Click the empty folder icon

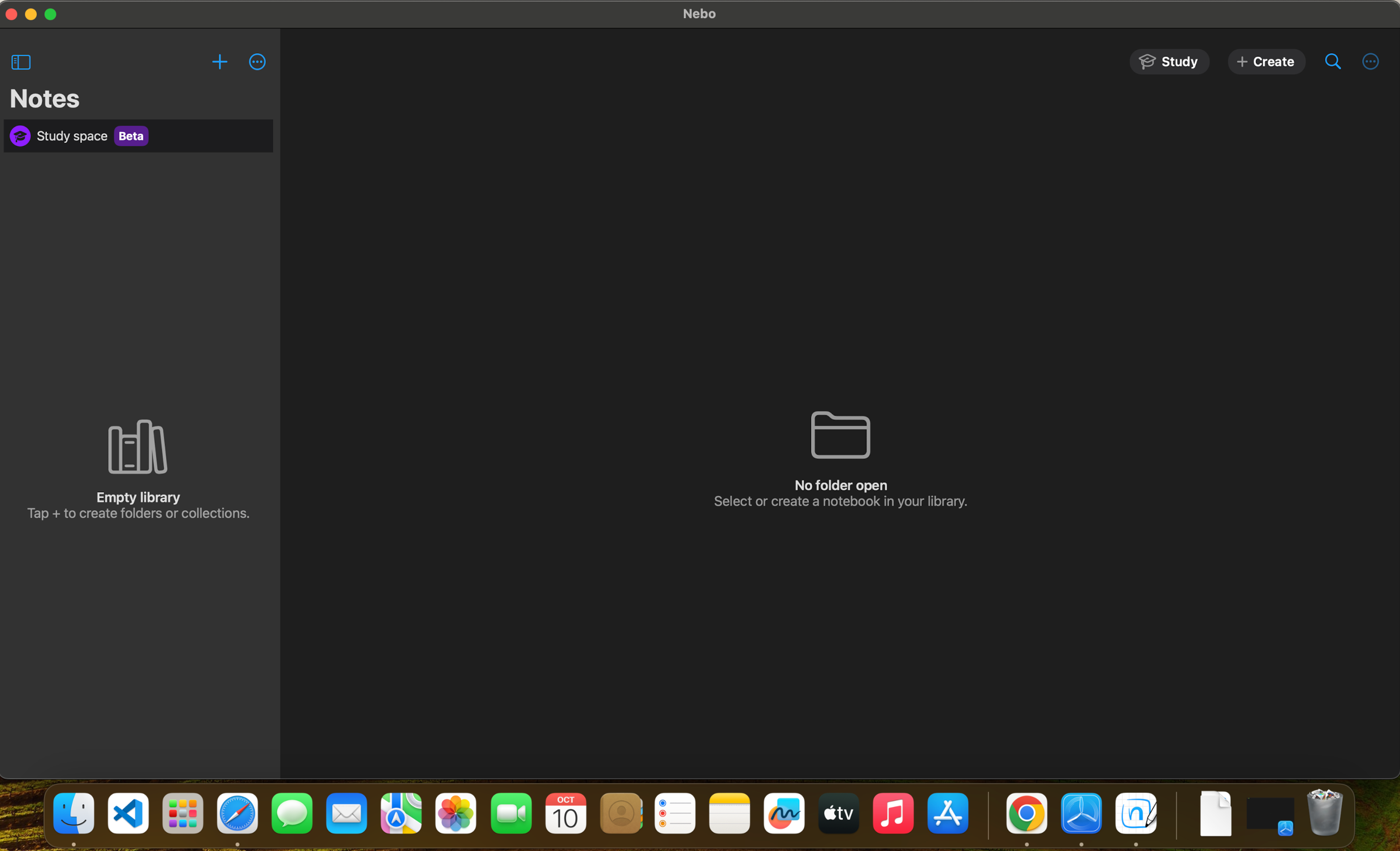pyautogui.click(x=840, y=435)
